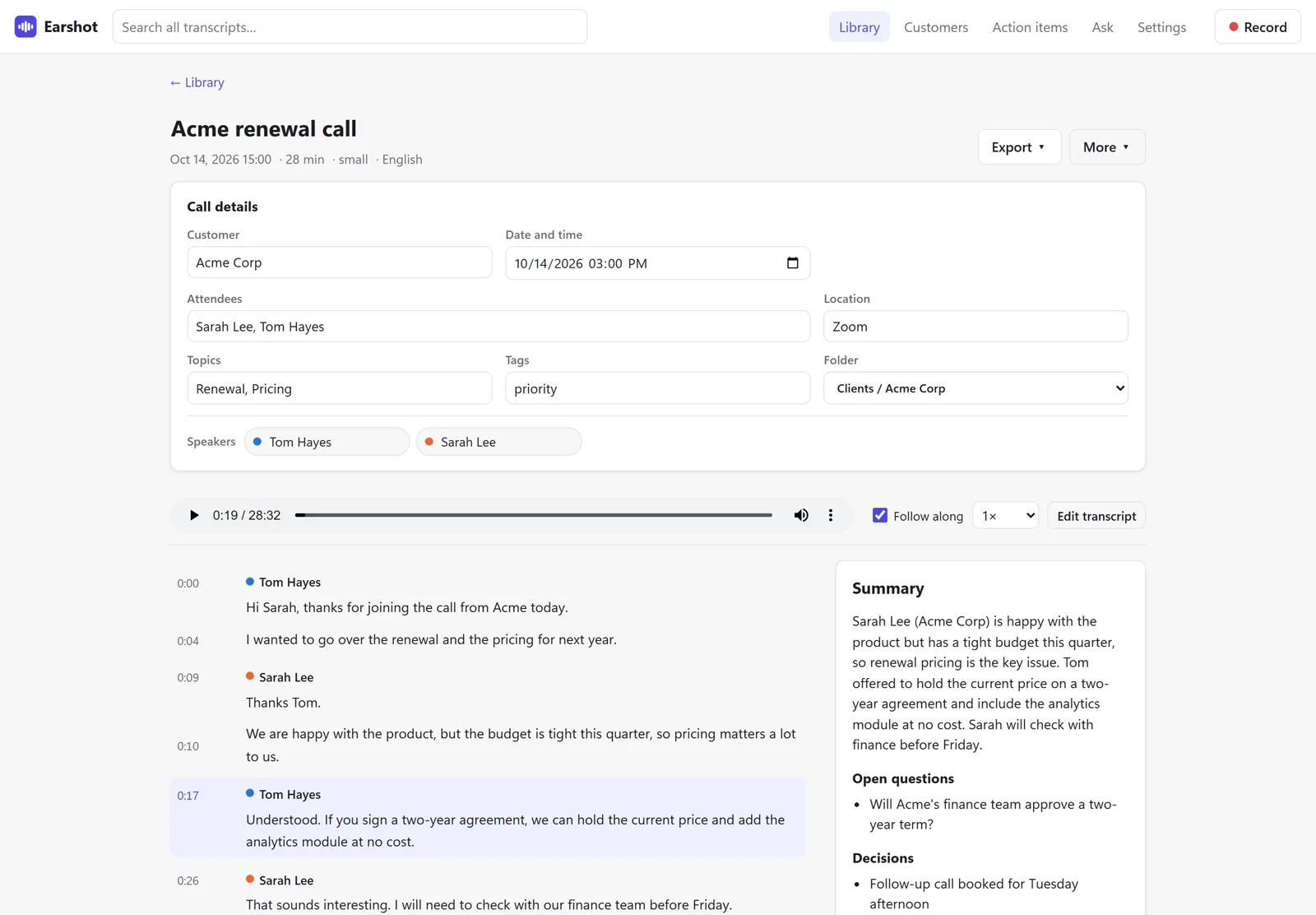Open the Ask tab
Image resolution: width=1316 pixels, height=915 pixels.
[1102, 27]
